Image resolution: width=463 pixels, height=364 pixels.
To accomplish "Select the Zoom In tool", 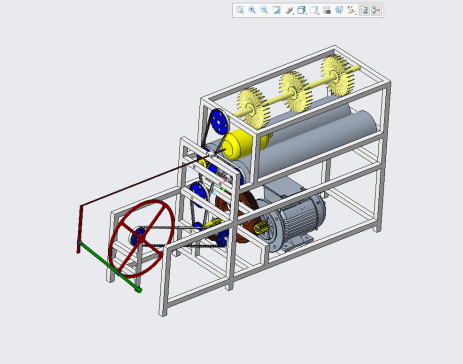I will click(x=252, y=10).
